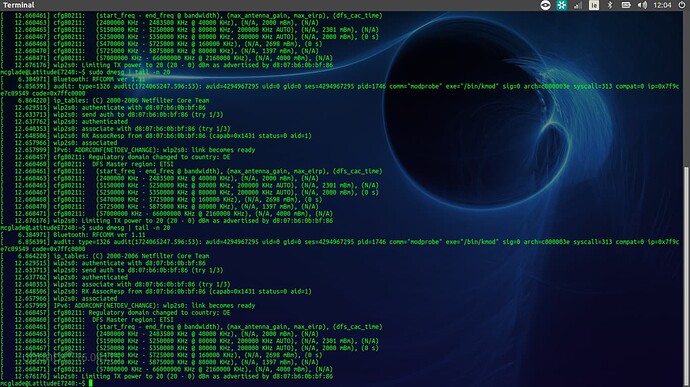Image resolution: width=690 pixels, height=387 pixels.
Task: Open the battery status indicator
Action: coord(626,5)
